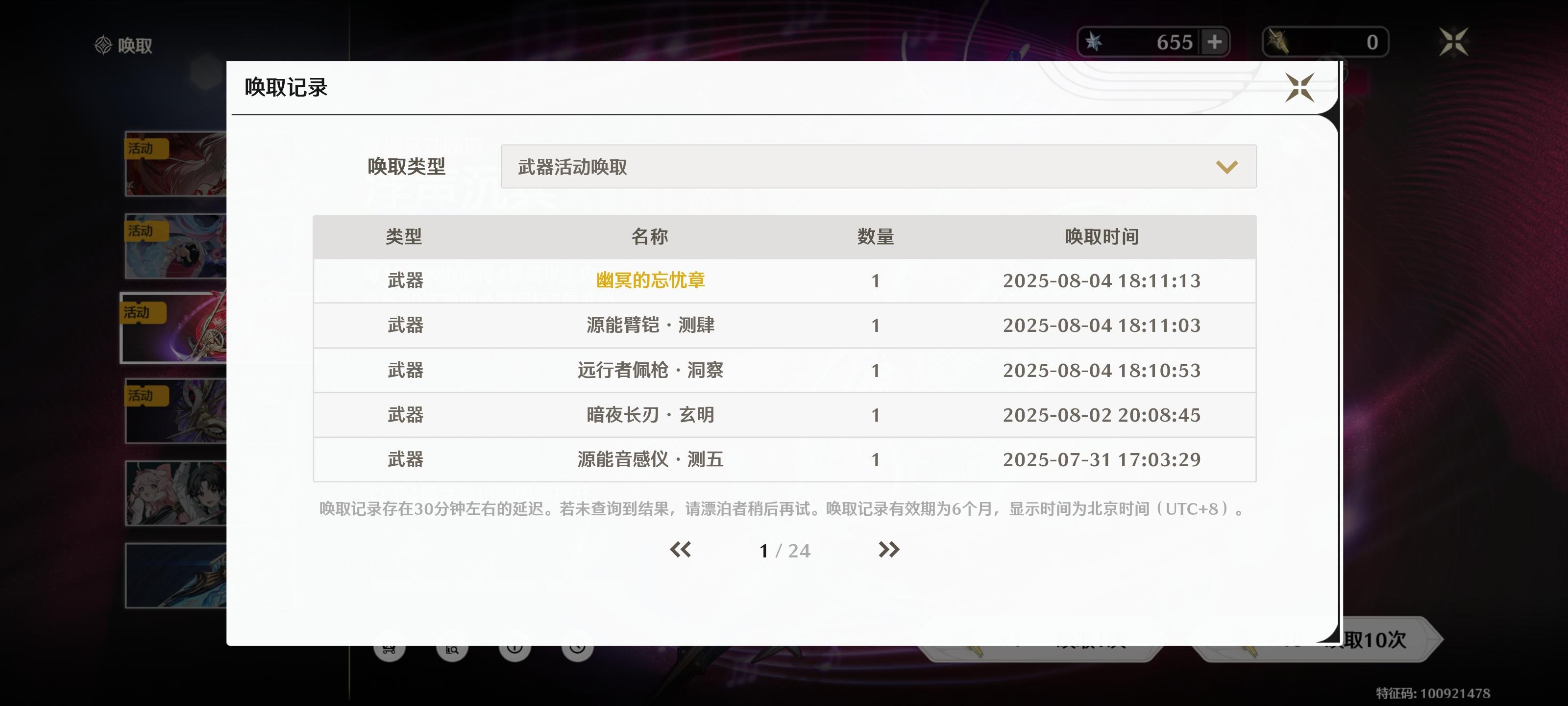Click the 唤取 emblem icon
Image resolution: width=1568 pixels, height=706 pixels.
103,45
